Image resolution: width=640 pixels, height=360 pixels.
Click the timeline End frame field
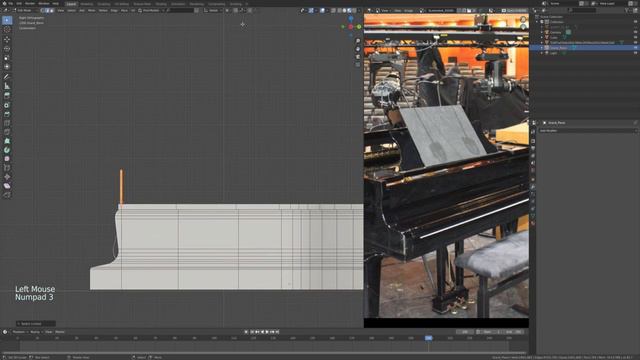(x=513, y=332)
